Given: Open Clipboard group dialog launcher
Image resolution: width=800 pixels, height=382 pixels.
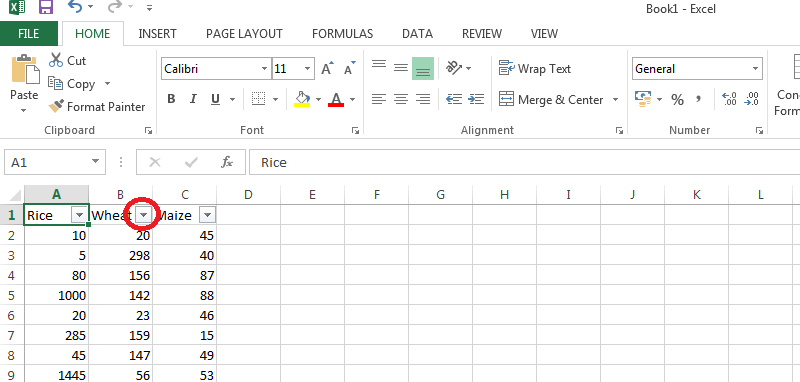Looking at the screenshot, I should pos(148,131).
